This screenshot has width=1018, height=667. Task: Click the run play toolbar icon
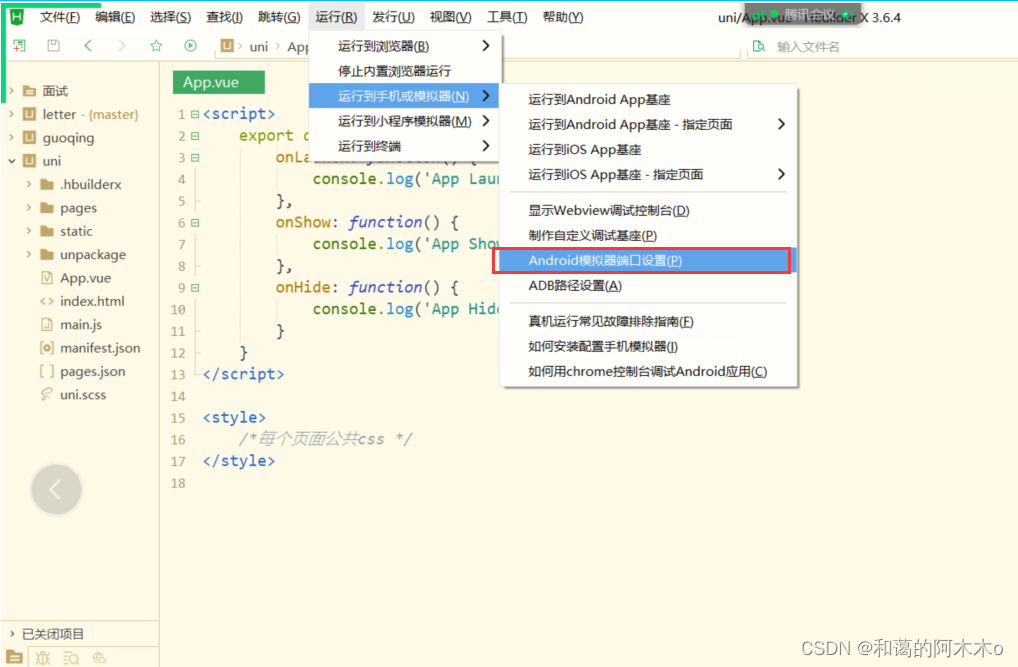pos(190,45)
